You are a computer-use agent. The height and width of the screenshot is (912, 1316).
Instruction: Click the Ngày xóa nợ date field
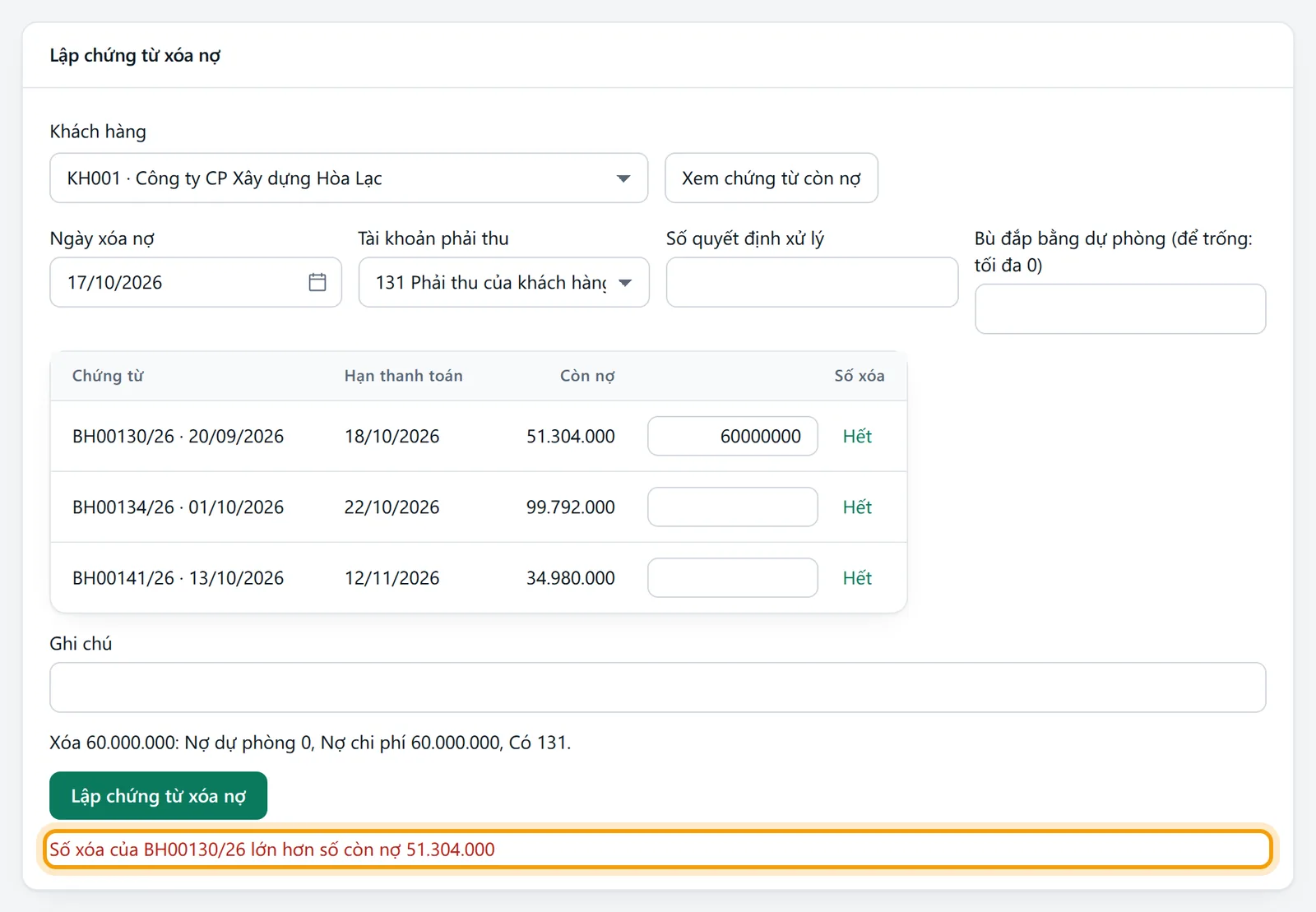(x=196, y=282)
